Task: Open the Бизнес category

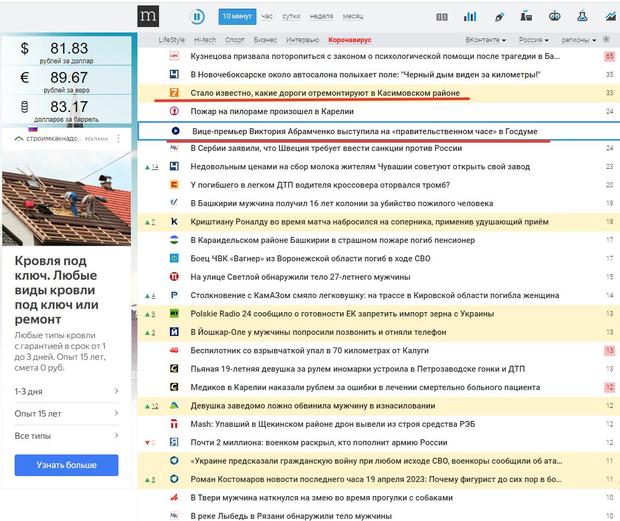Action: point(265,40)
